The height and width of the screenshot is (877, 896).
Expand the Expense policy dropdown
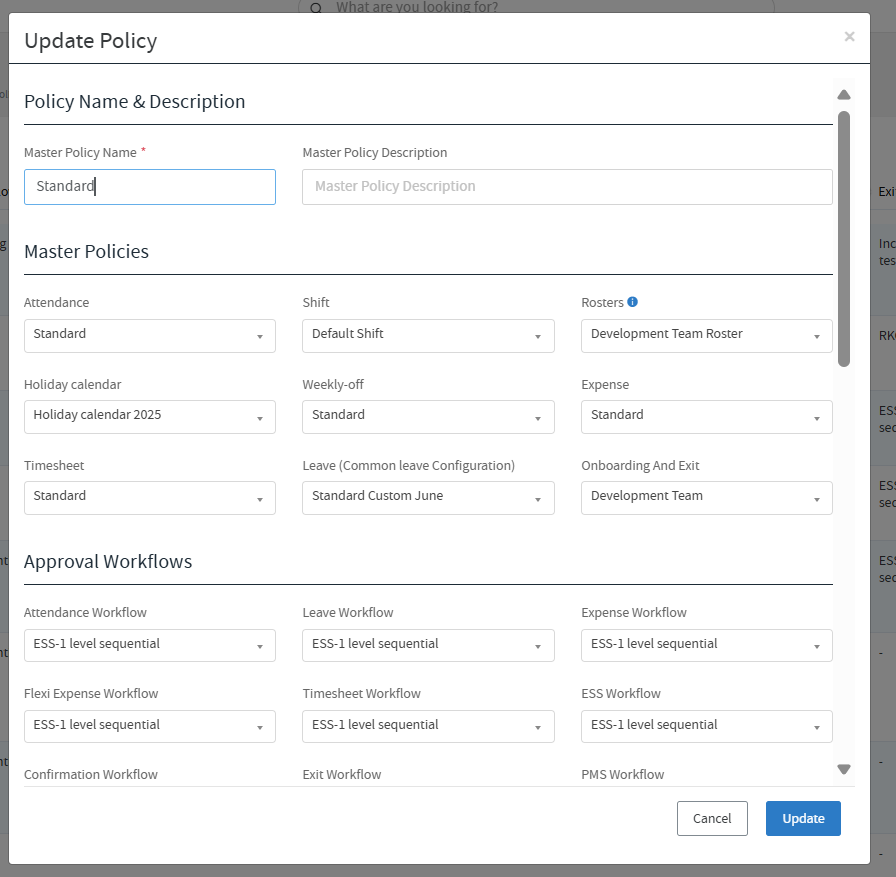(x=706, y=416)
